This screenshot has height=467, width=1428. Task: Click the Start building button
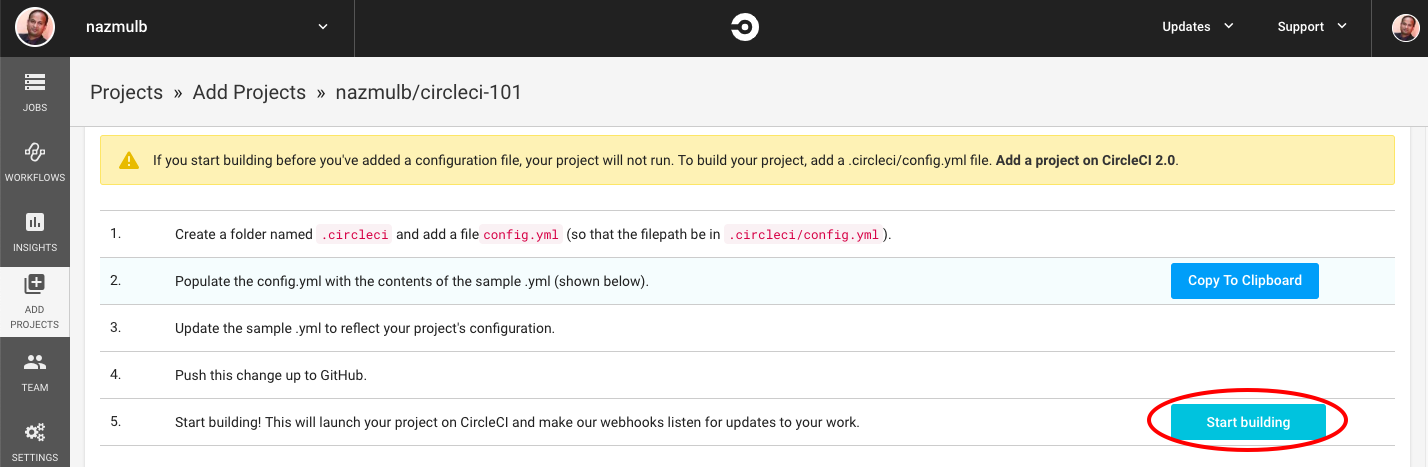pyautogui.click(x=1248, y=422)
